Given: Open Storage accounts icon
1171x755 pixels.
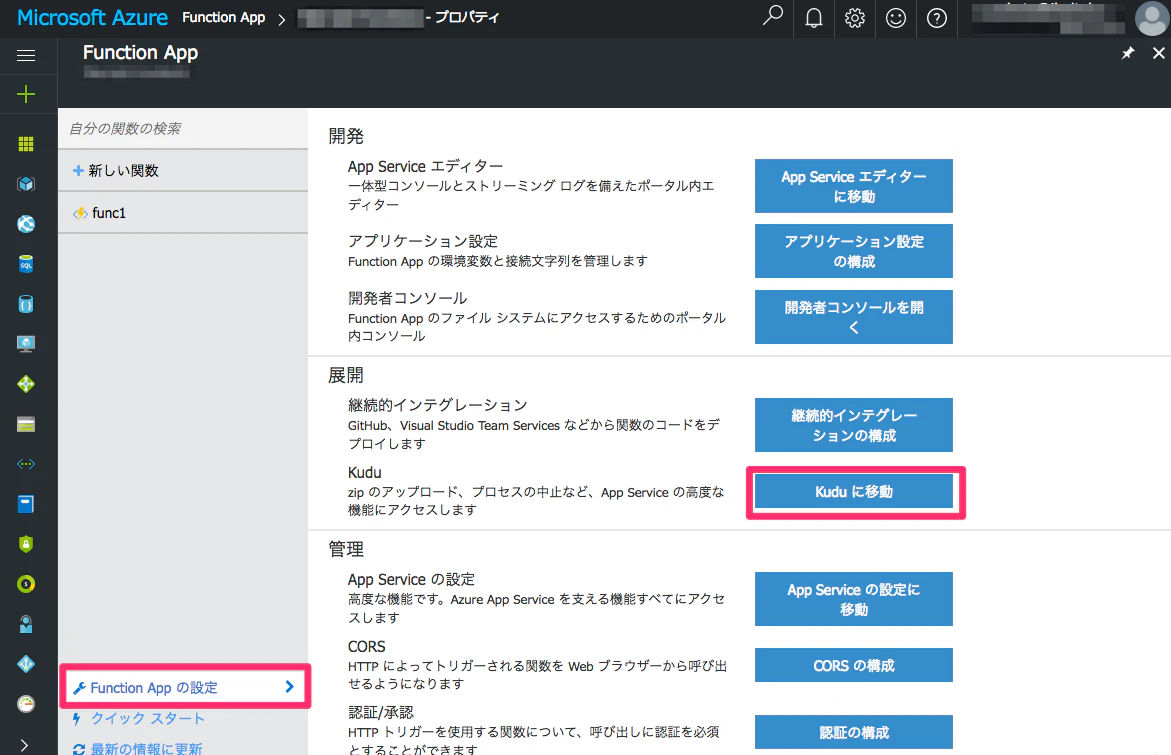Looking at the screenshot, I should click(x=26, y=424).
